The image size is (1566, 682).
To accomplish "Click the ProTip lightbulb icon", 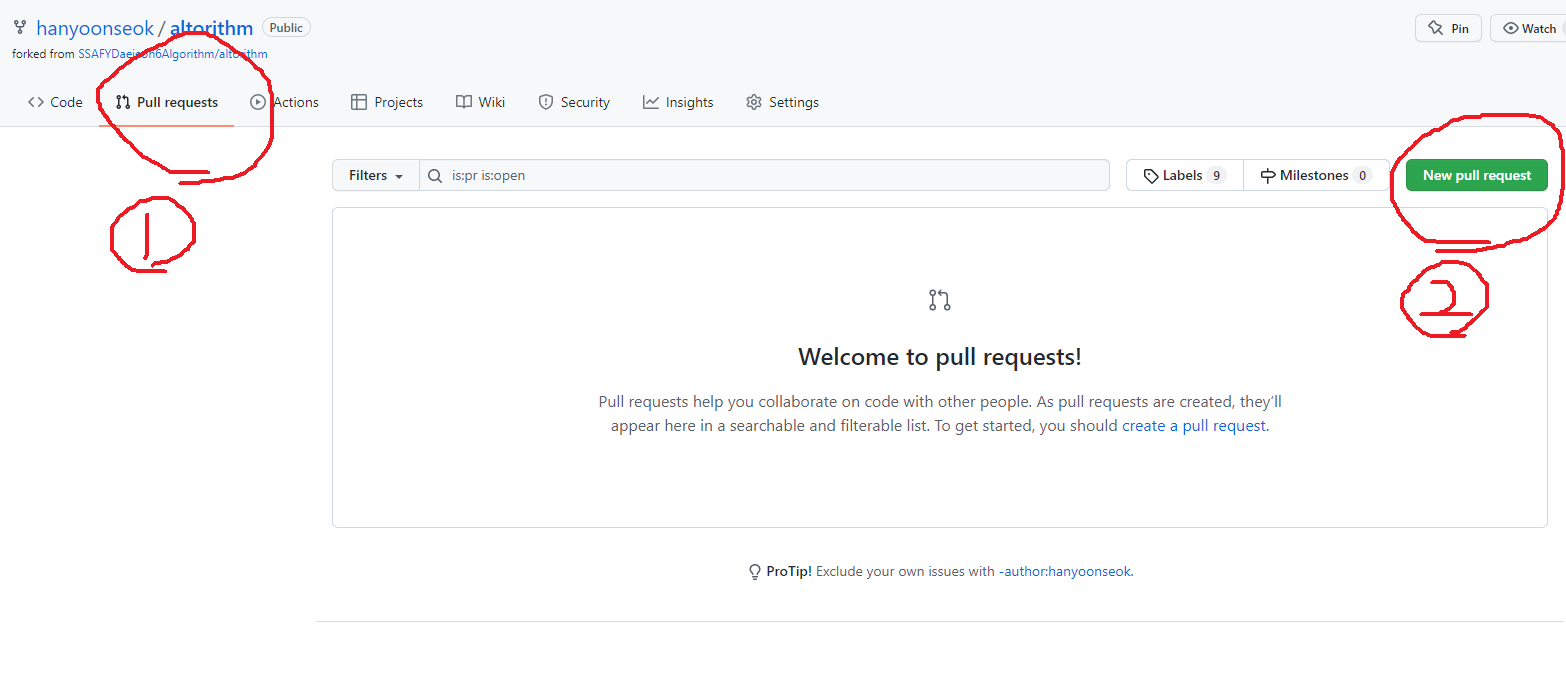I will coord(755,572).
